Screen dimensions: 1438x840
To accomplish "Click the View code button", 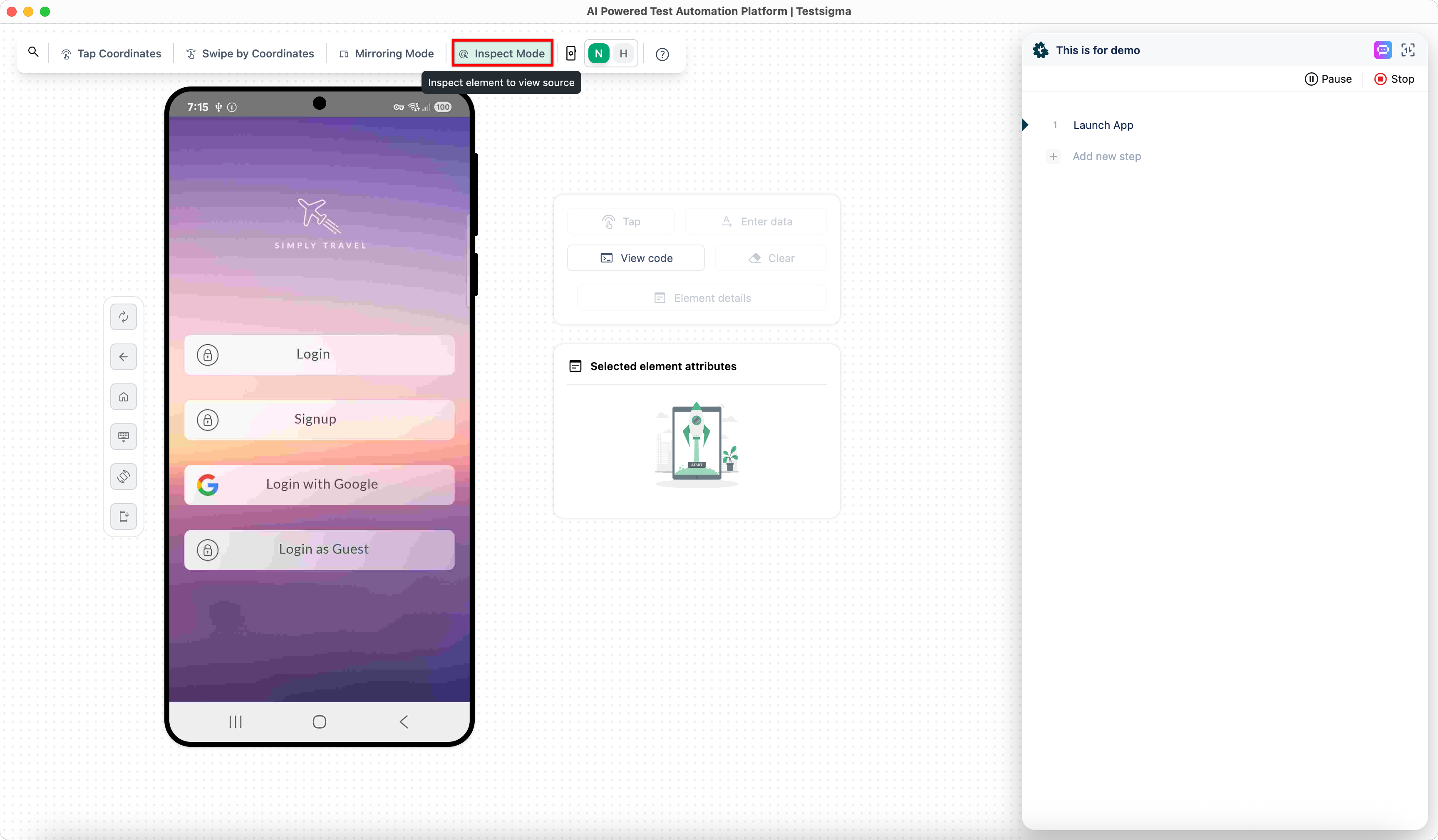I will tap(636, 258).
